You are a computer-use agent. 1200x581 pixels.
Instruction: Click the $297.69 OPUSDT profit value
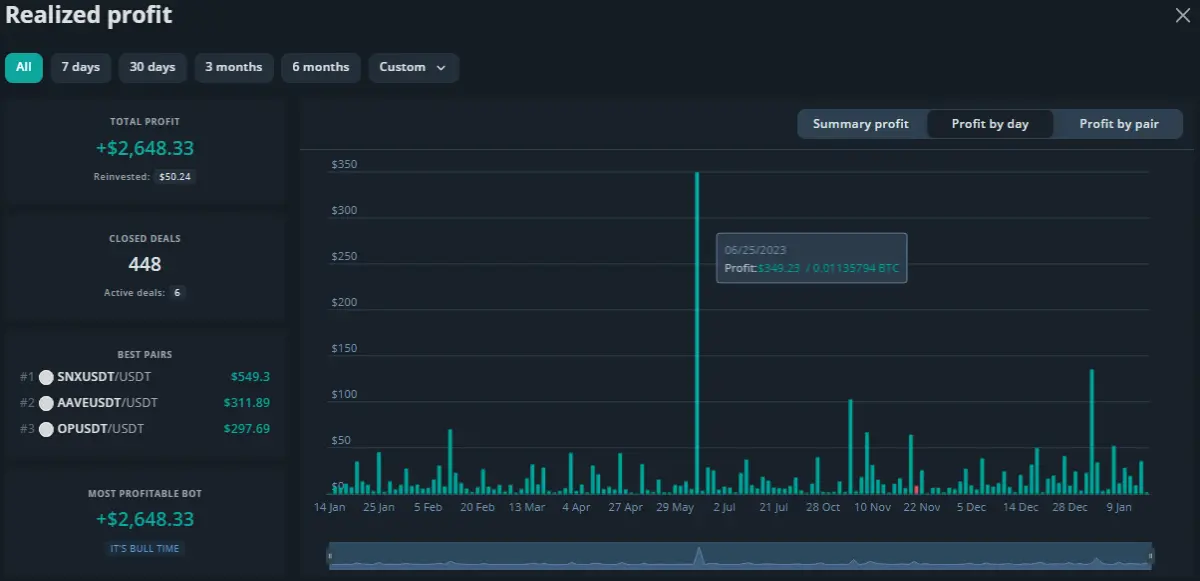[247, 429]
